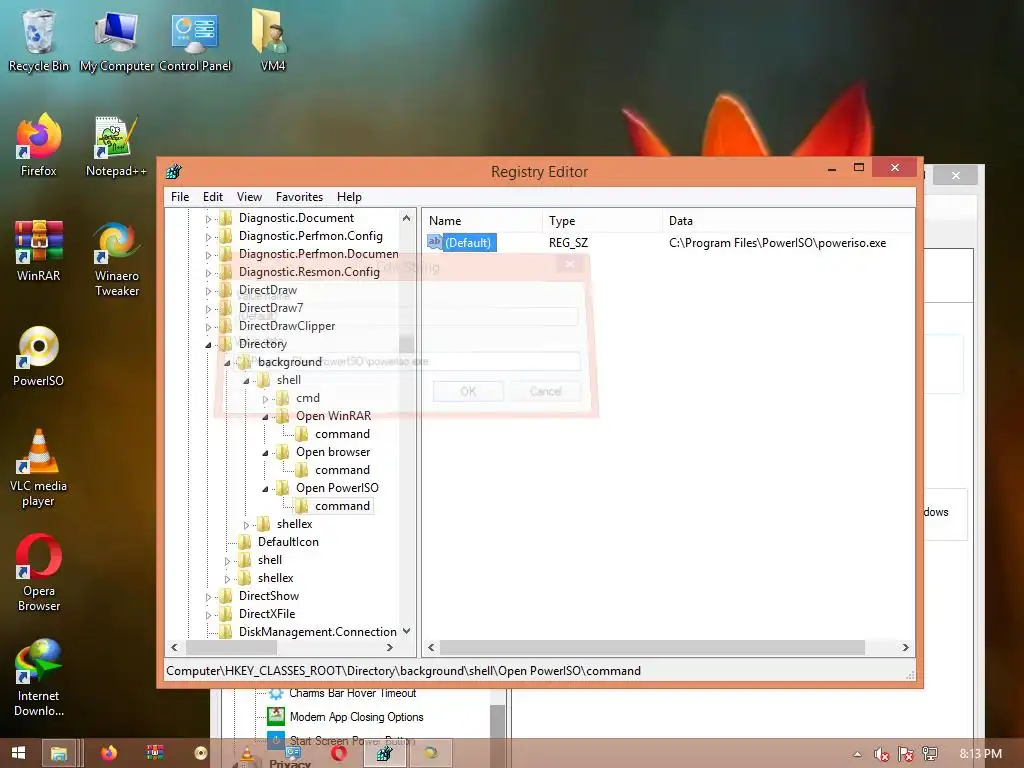The height and width of the screenshot is (768, 1024).
Task: Open the Recycle Bin desktop icon
Action: 38,40
